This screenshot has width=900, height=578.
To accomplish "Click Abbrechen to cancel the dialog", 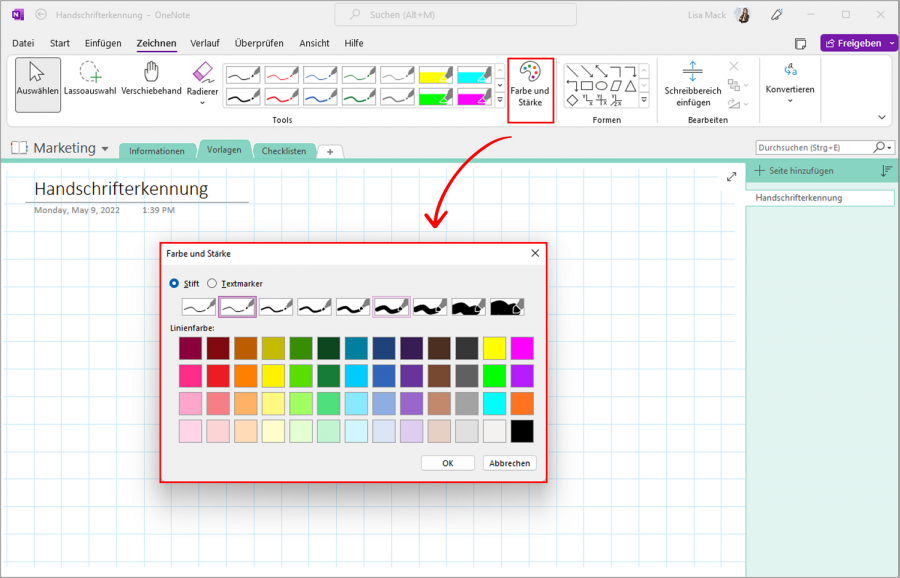I will (509, 462).
